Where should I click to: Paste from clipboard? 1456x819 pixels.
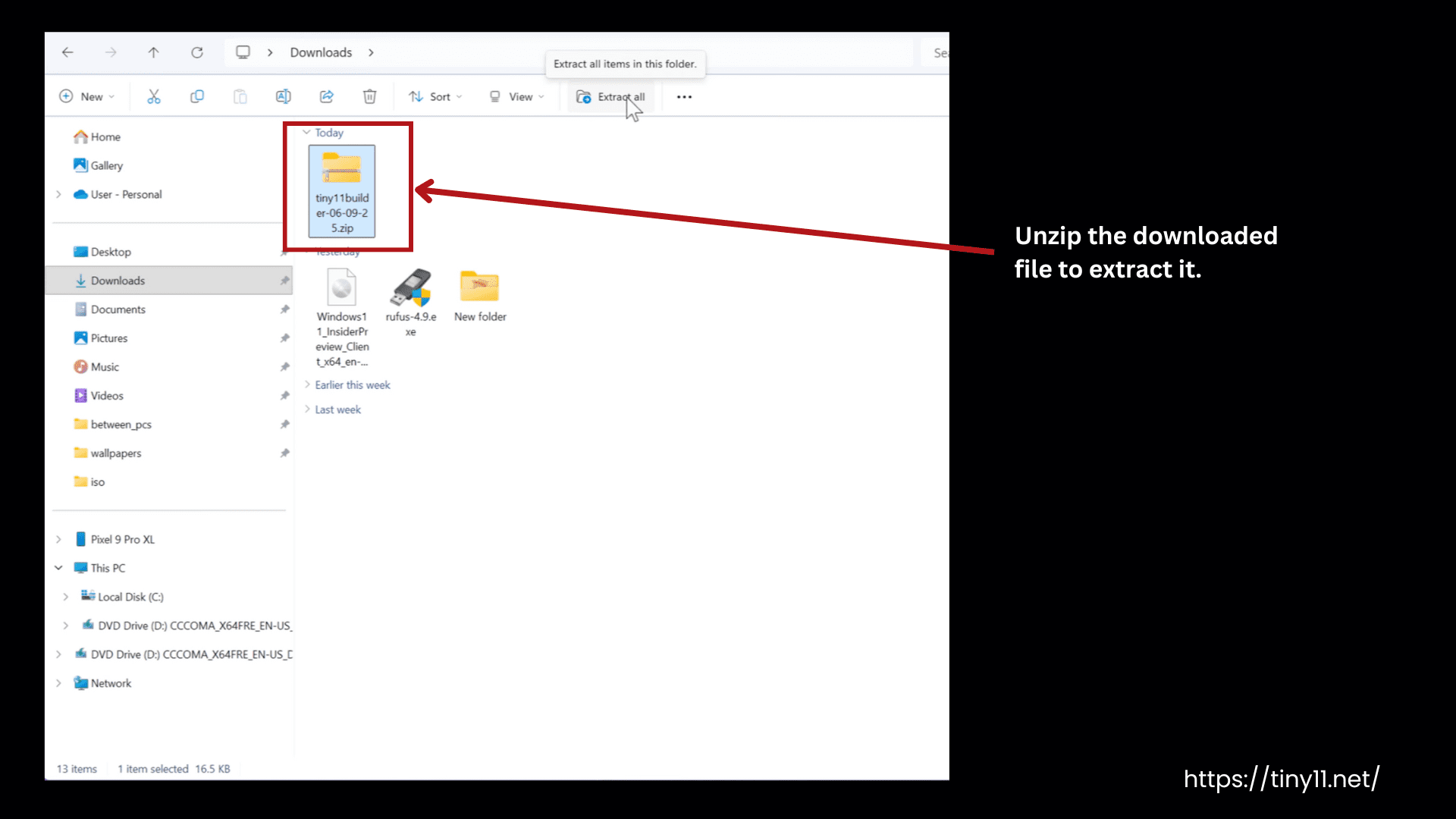pos(240,96)
